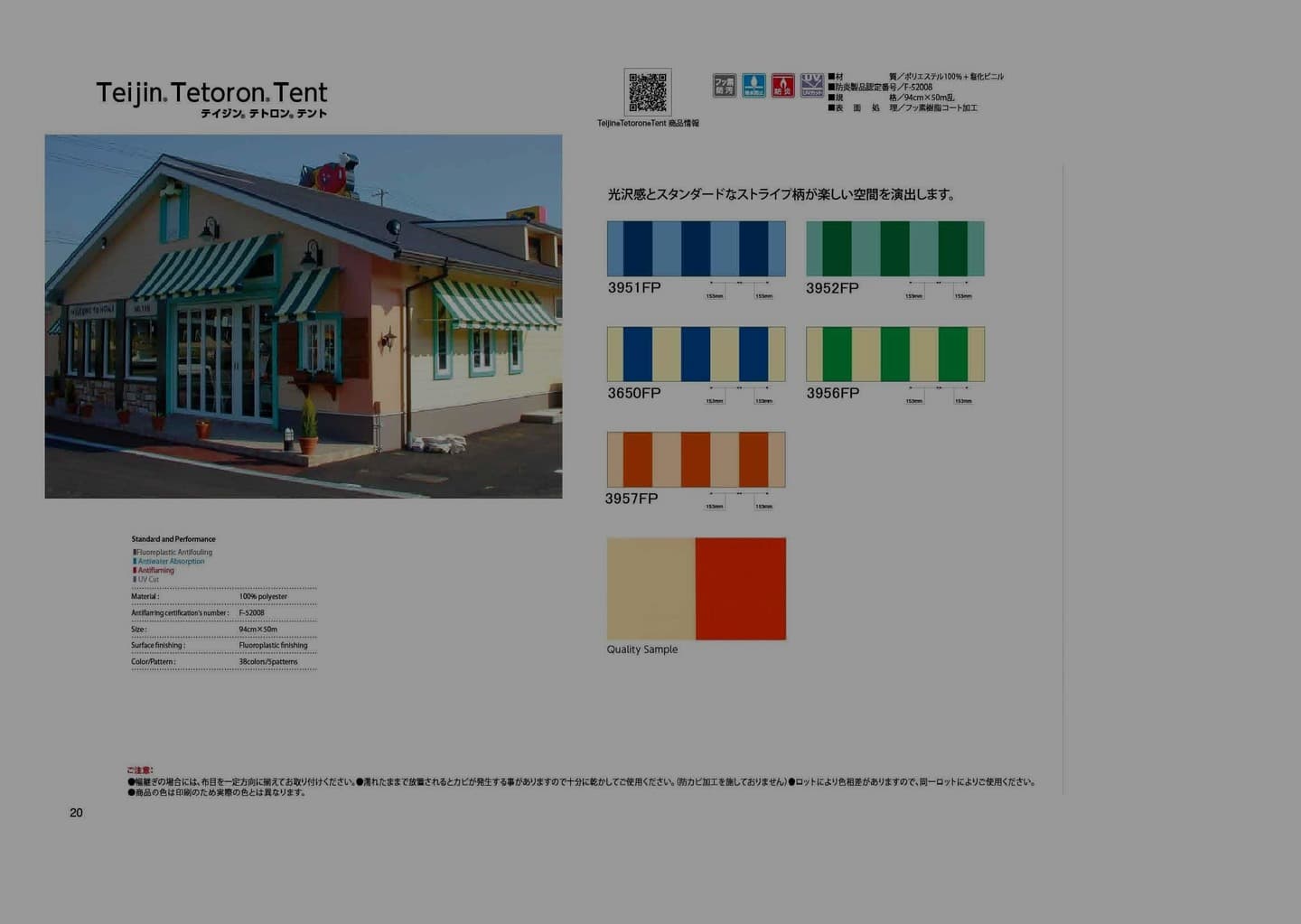This screenshot has height=924, width=1301.
Task: Select the 3957FP orange stripe swatch
Action: 697,460
